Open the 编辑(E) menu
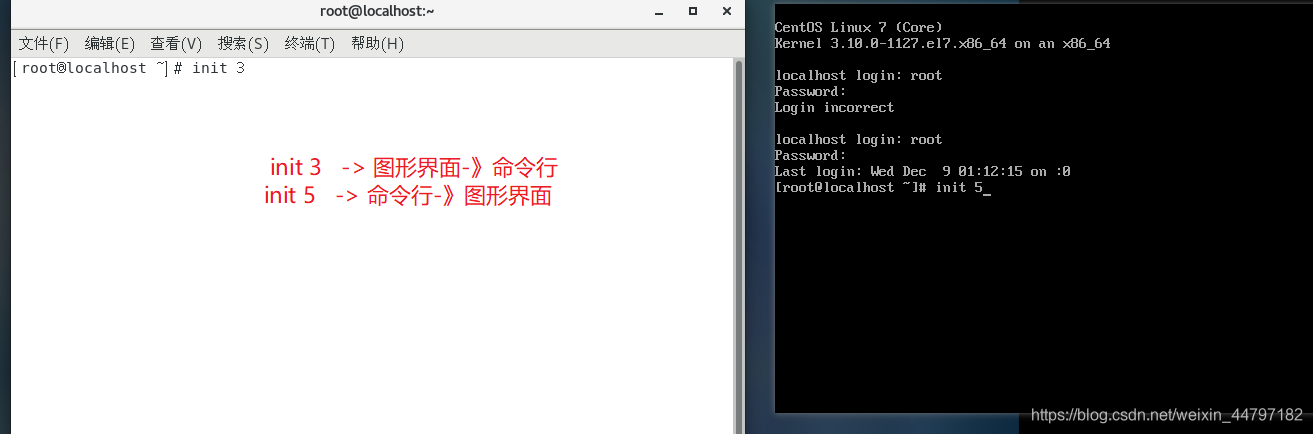This screenshot has width=1313, height=434. point(110,44)
